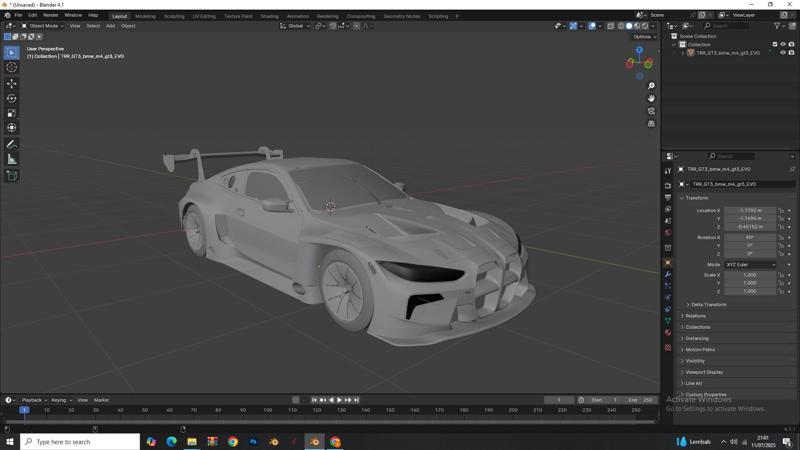Collapse the Transform panel
The height and width of the screenshot is (450, 800).
(696, 198)
